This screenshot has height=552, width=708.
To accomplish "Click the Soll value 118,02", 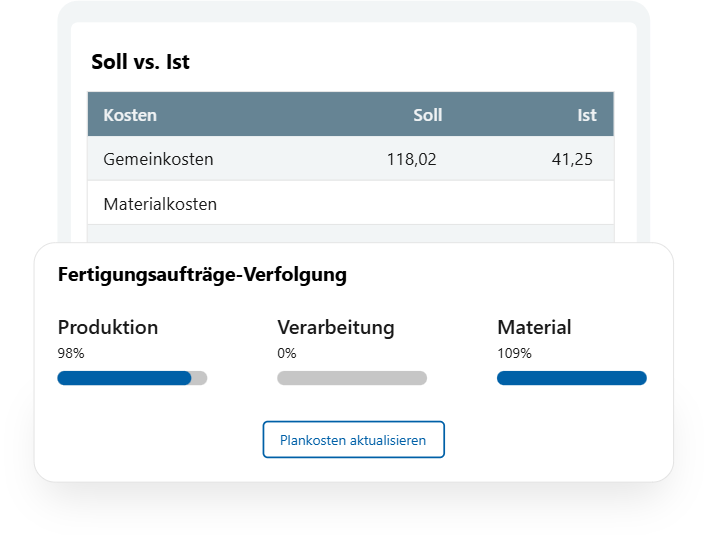I will click(411, 159).
